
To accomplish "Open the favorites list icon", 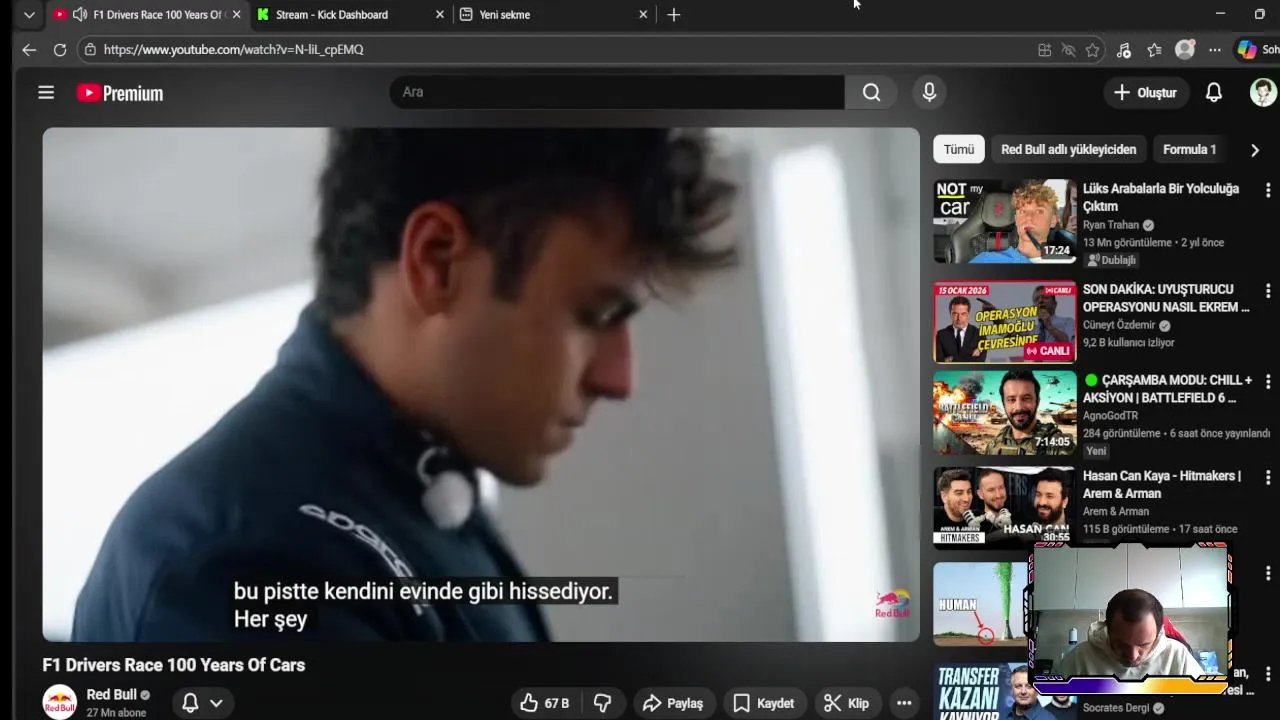I will [x=1155, y=49].
